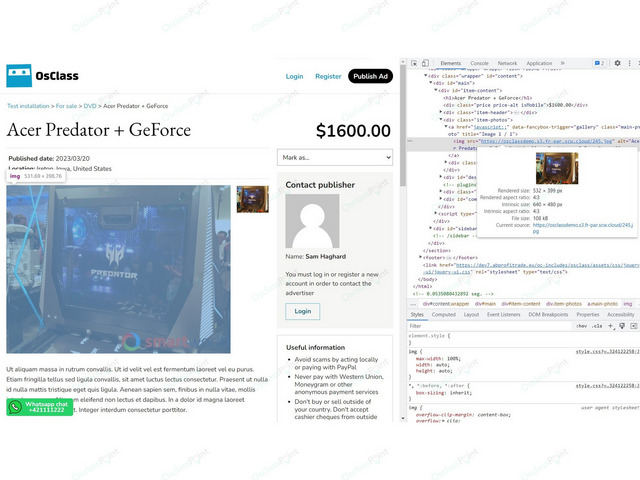The height and width of the screenshot is (480, 640).
Task: Toggle the :hov element state panel
Action: point(581,326)
